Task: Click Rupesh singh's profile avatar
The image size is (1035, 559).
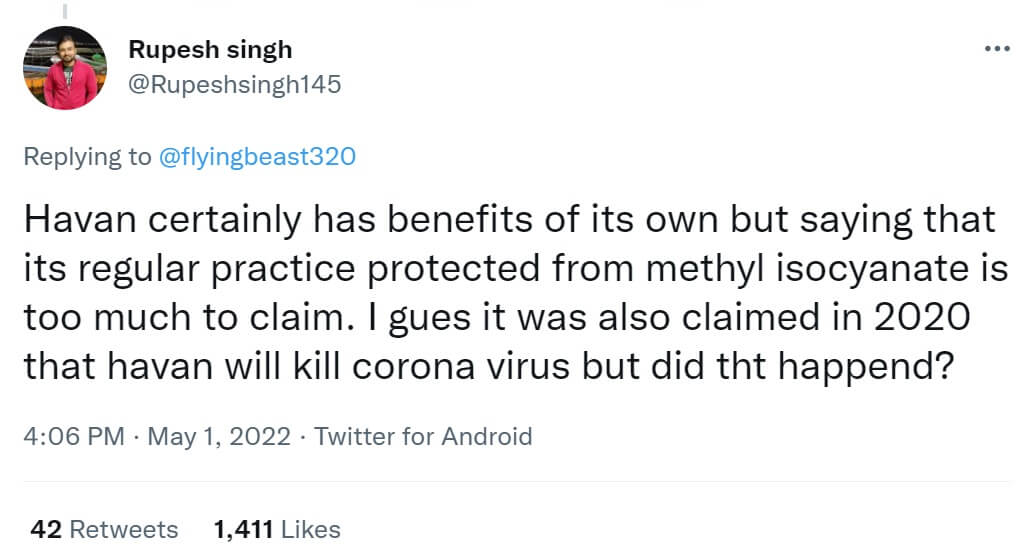Action: coord(64,68)
